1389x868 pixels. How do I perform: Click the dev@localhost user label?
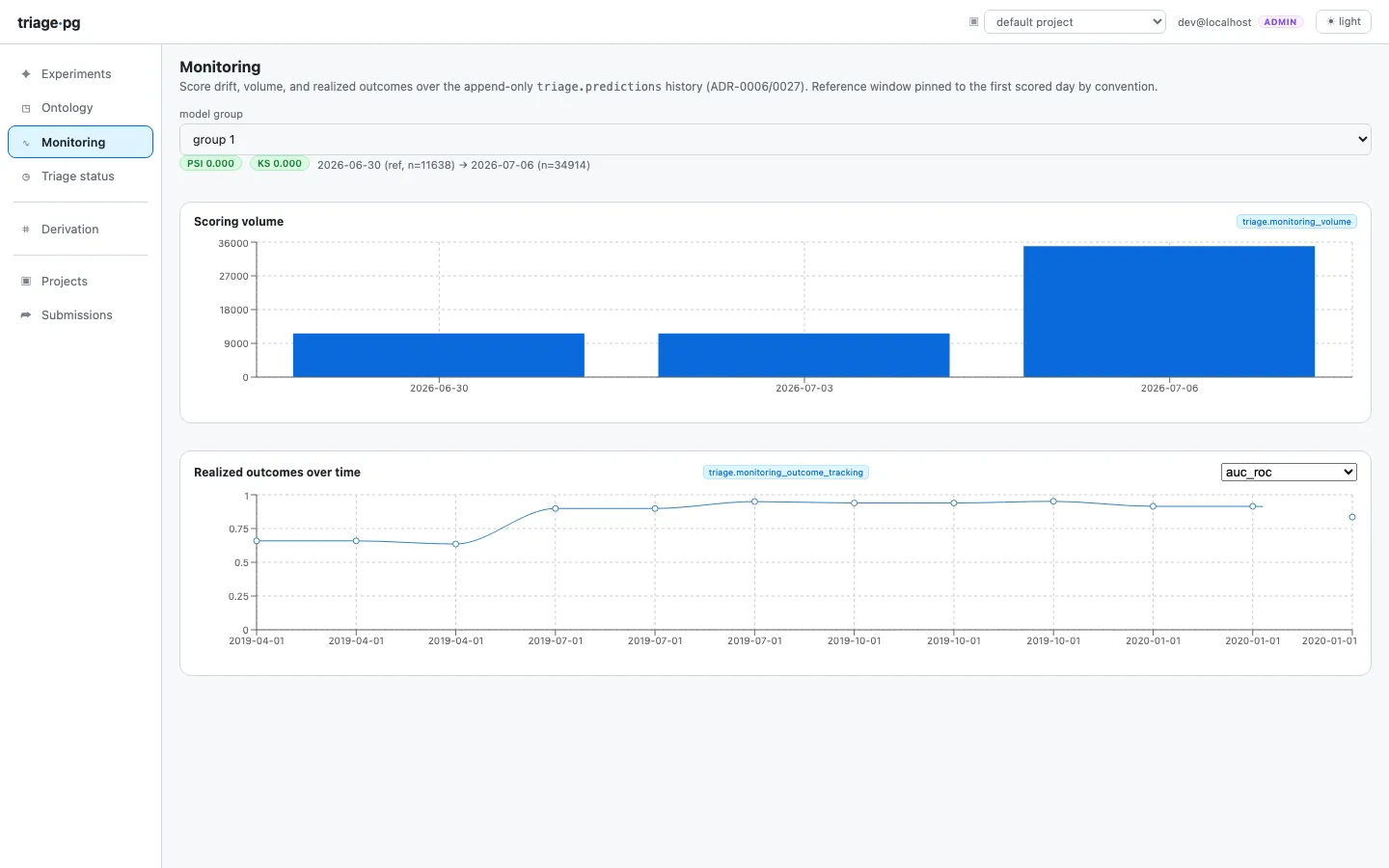(1214, 22)
